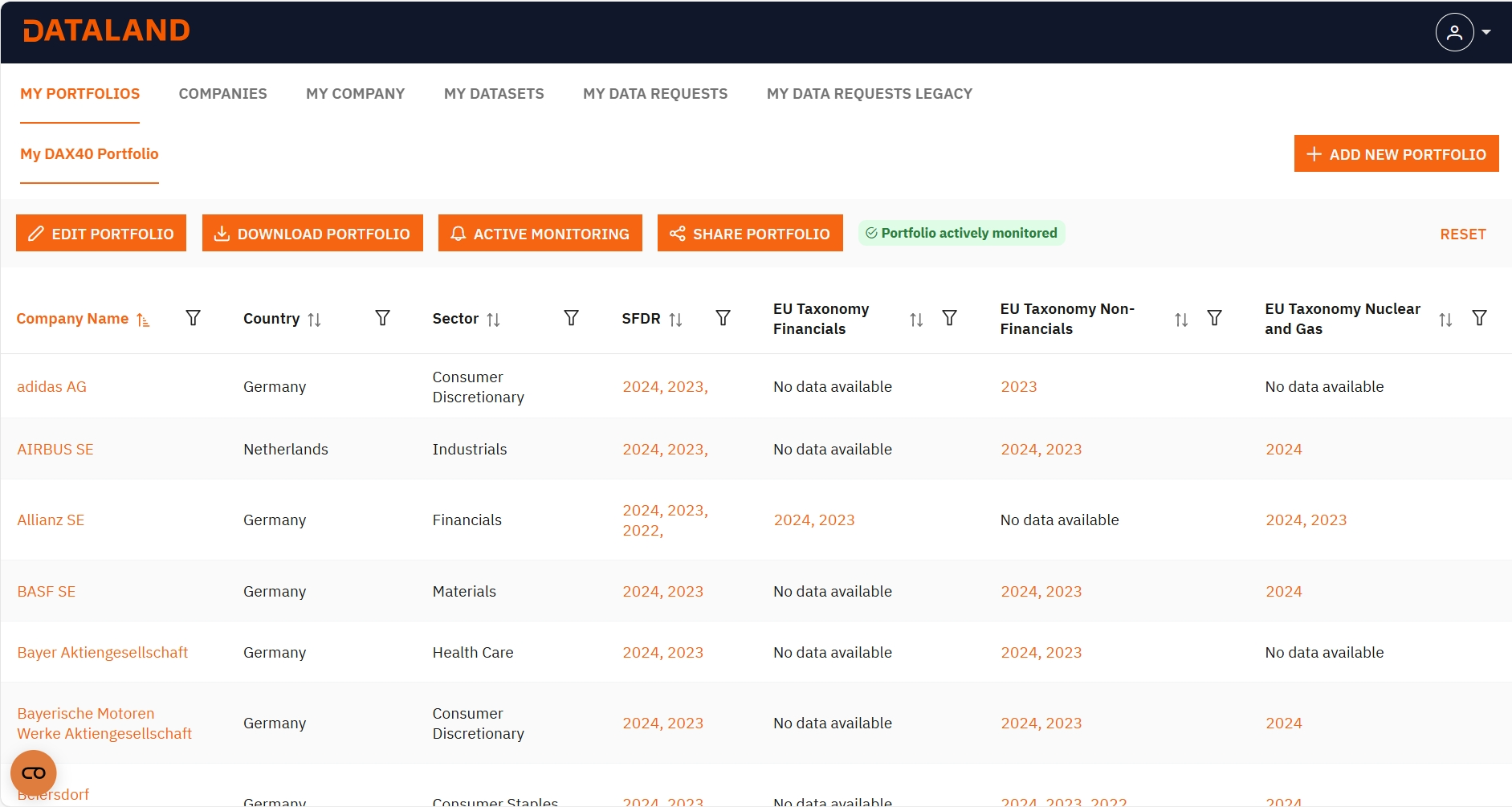Screen dimensions: 1512x807
Task: Open BASF SE SFDR 2024, 2023
Action: (x=662, y=591)
